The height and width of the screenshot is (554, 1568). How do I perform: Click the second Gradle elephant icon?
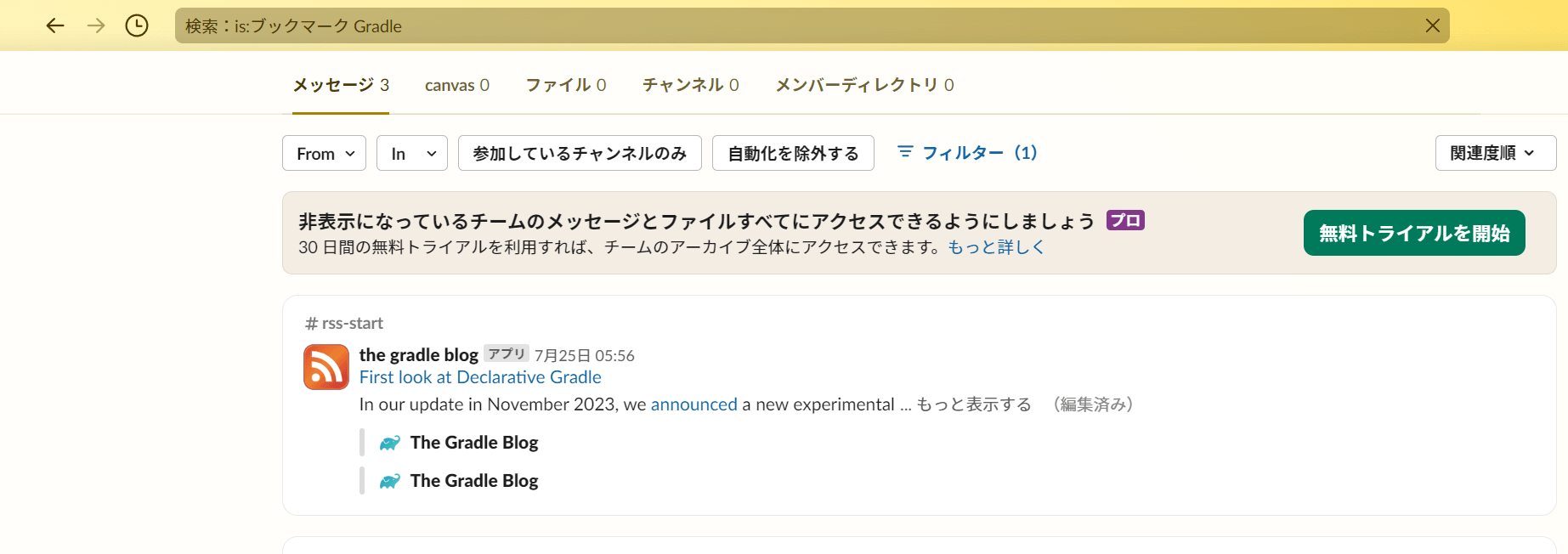[390, 481]
